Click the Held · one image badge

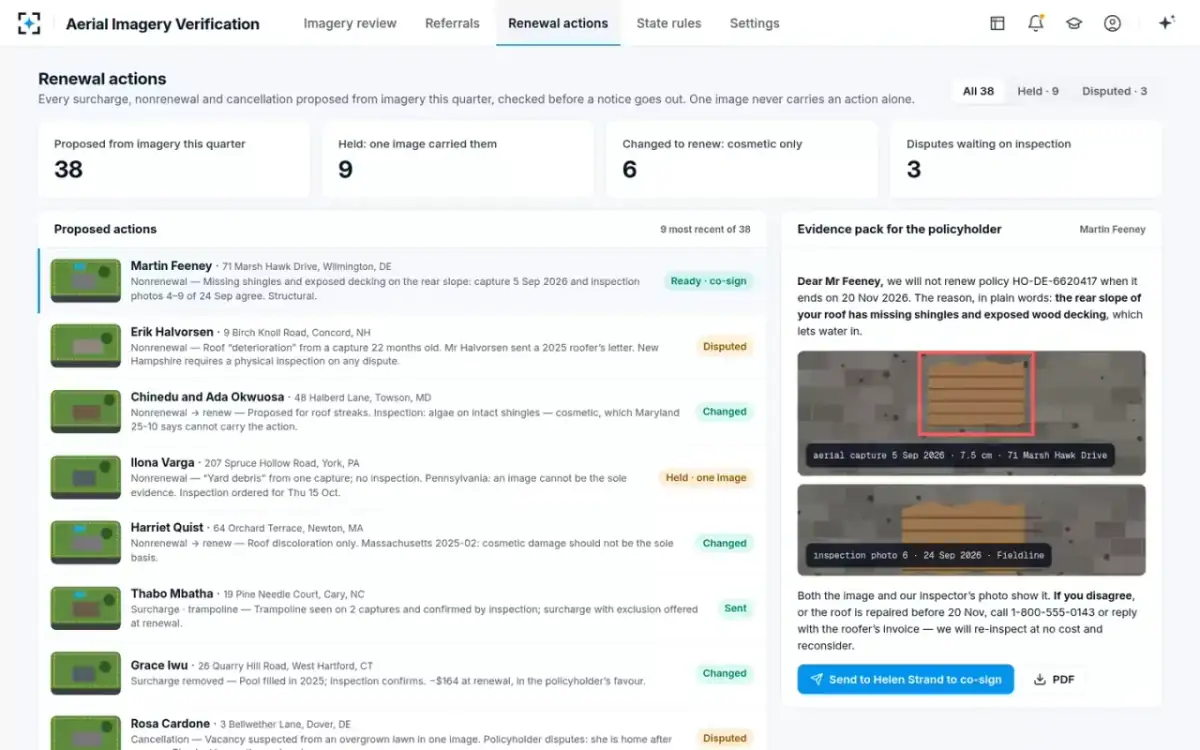coord(706,478)
